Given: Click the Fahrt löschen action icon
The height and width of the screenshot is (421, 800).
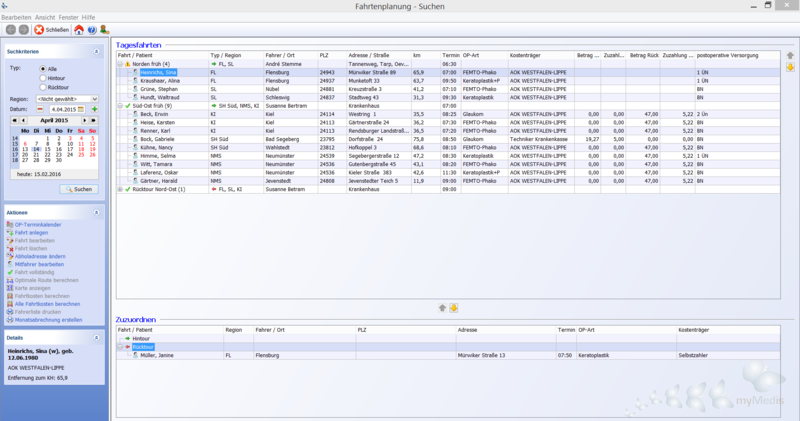Looking at the screenshot, I should (10, 249).
